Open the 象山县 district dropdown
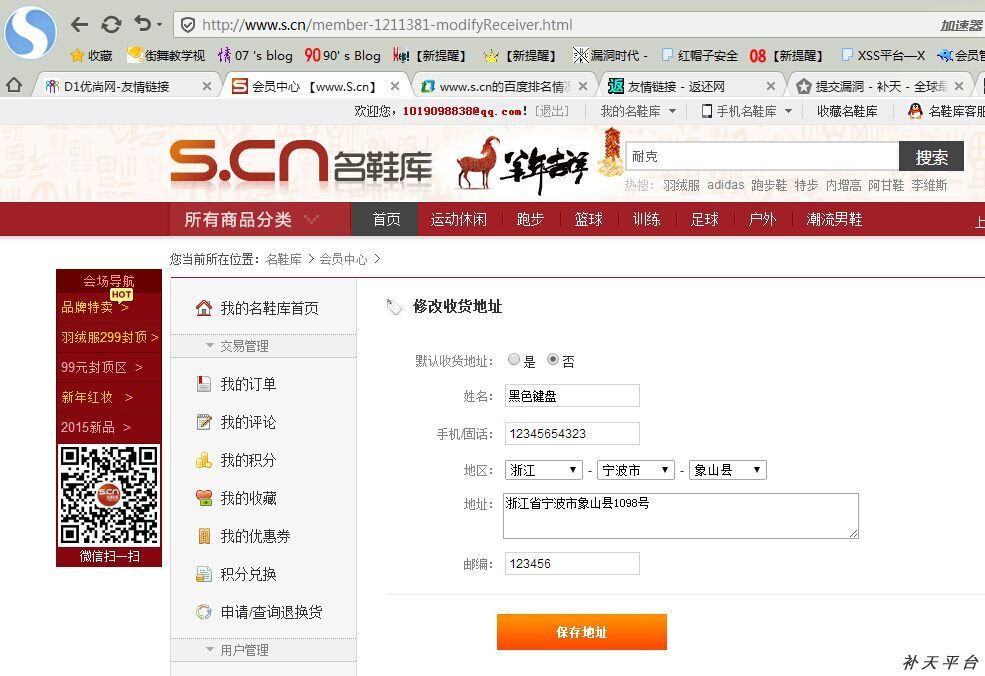The height and width of the screenshot is (676, 985). pos(727,470)
